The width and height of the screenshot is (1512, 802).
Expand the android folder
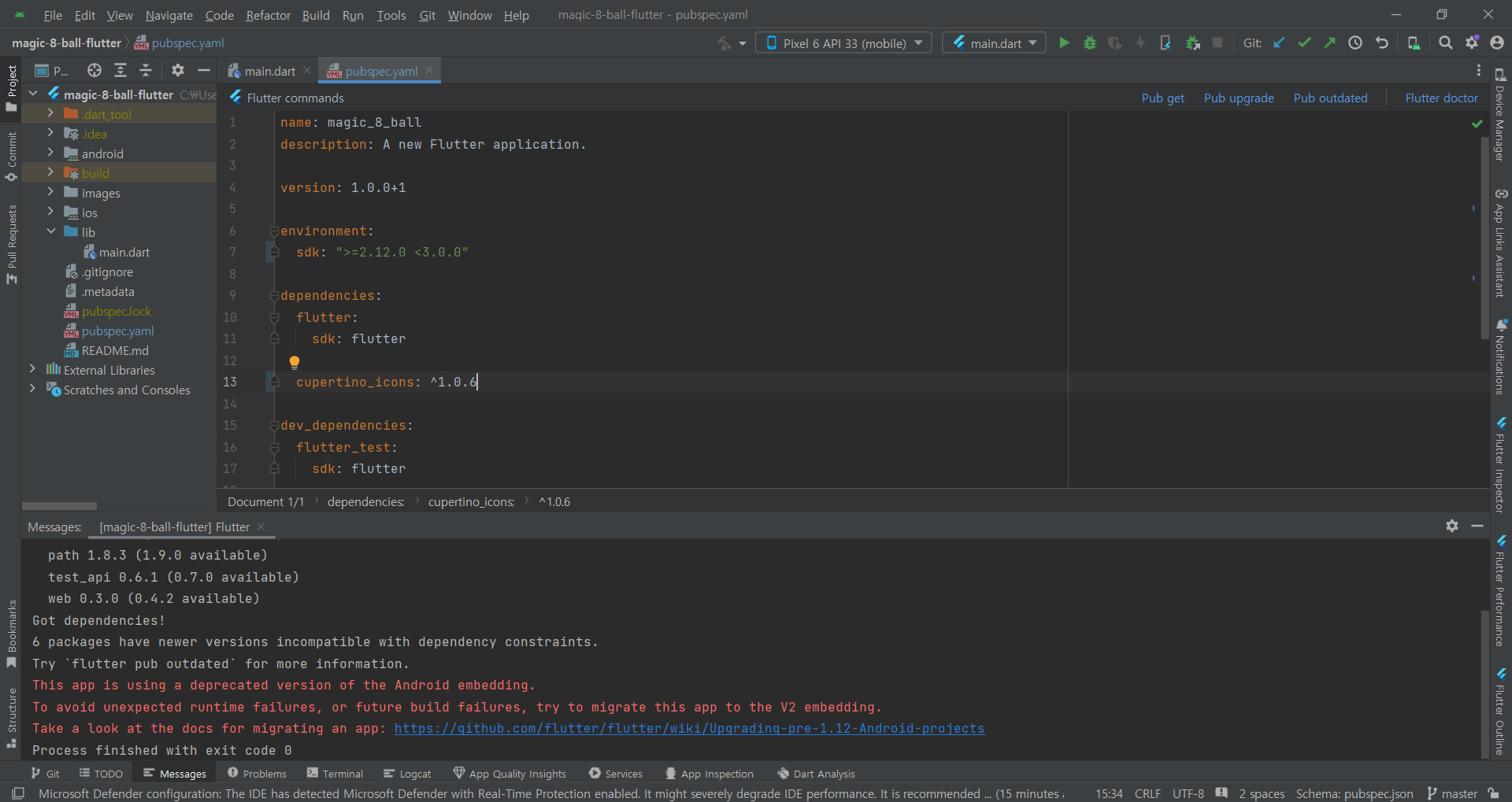tap(50, 153)
